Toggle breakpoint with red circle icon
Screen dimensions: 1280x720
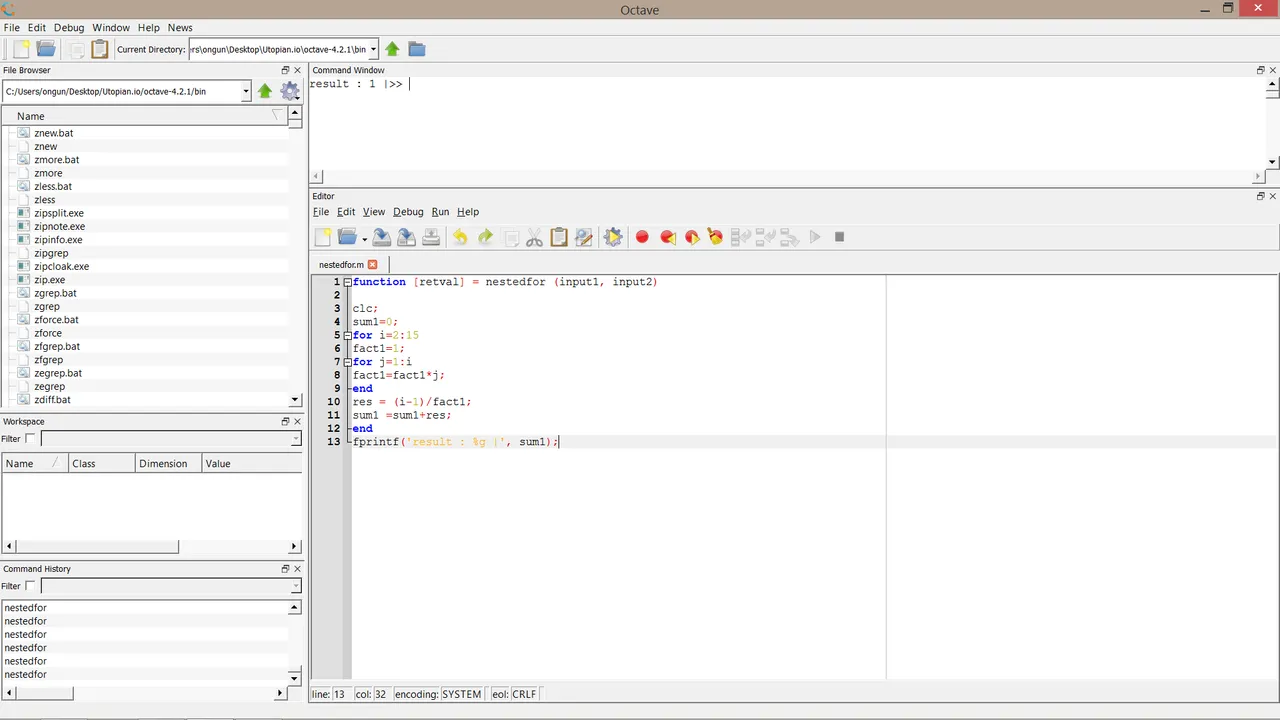pos(642,237)
